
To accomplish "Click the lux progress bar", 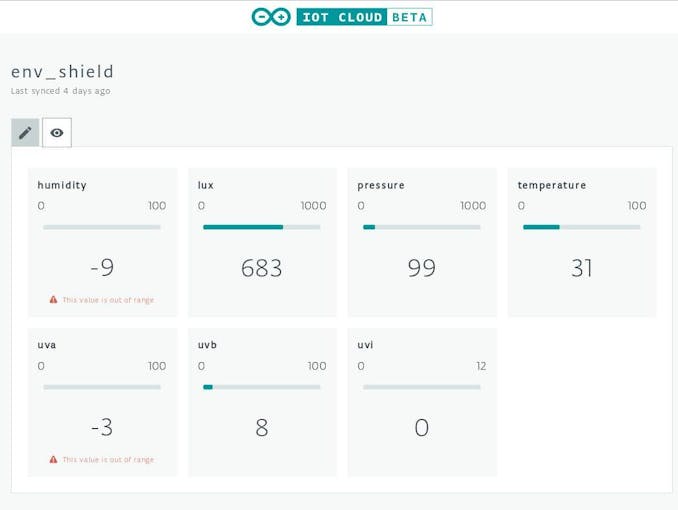I will pos(262,227).
